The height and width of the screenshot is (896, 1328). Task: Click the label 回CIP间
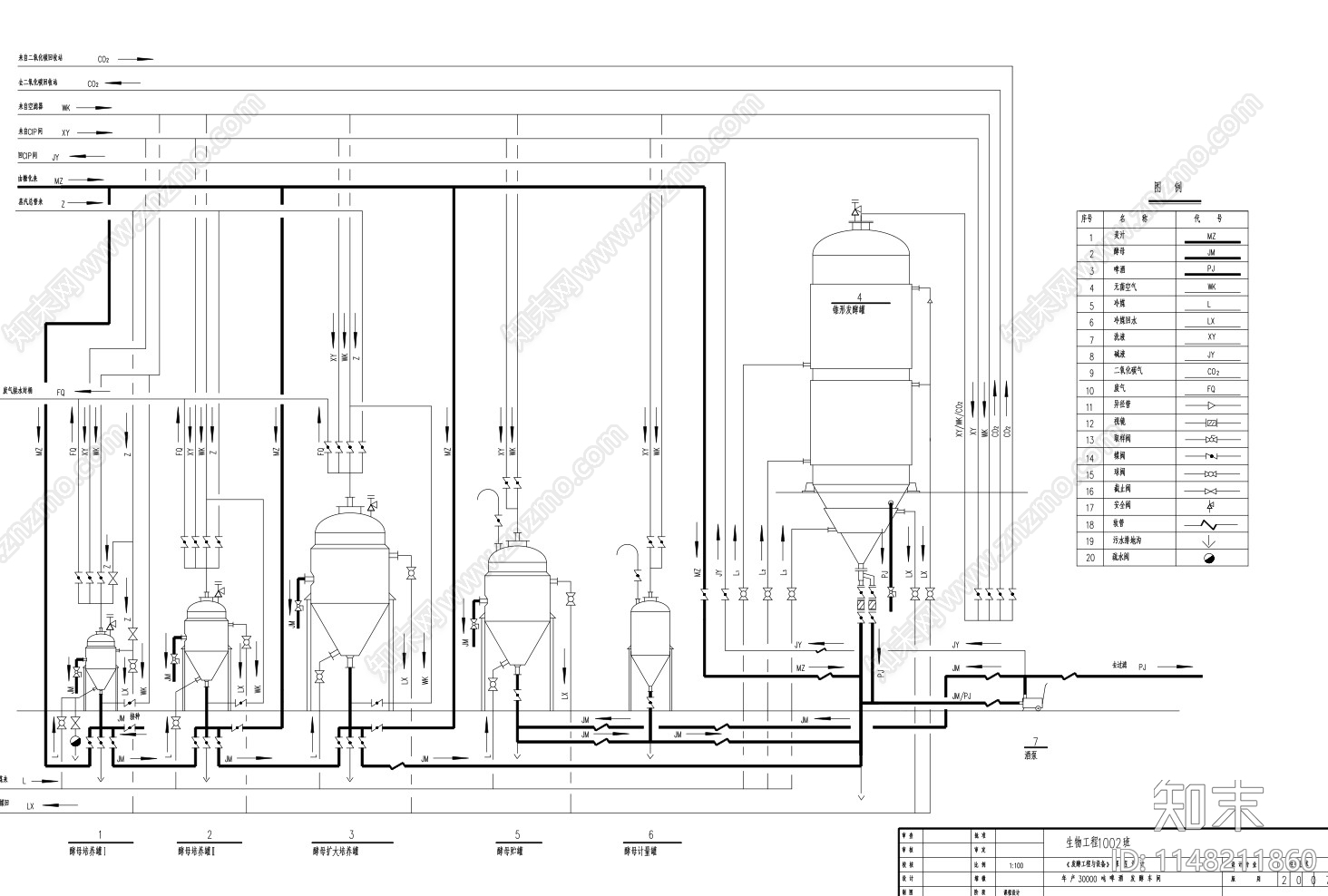[x=28, y=156]
